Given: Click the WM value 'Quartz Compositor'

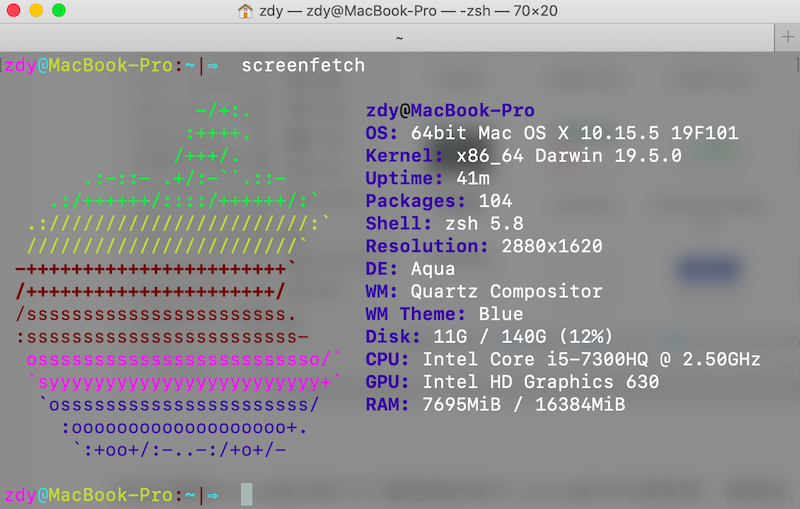Looking at the screenshot, I should click(x=507, y=291).
